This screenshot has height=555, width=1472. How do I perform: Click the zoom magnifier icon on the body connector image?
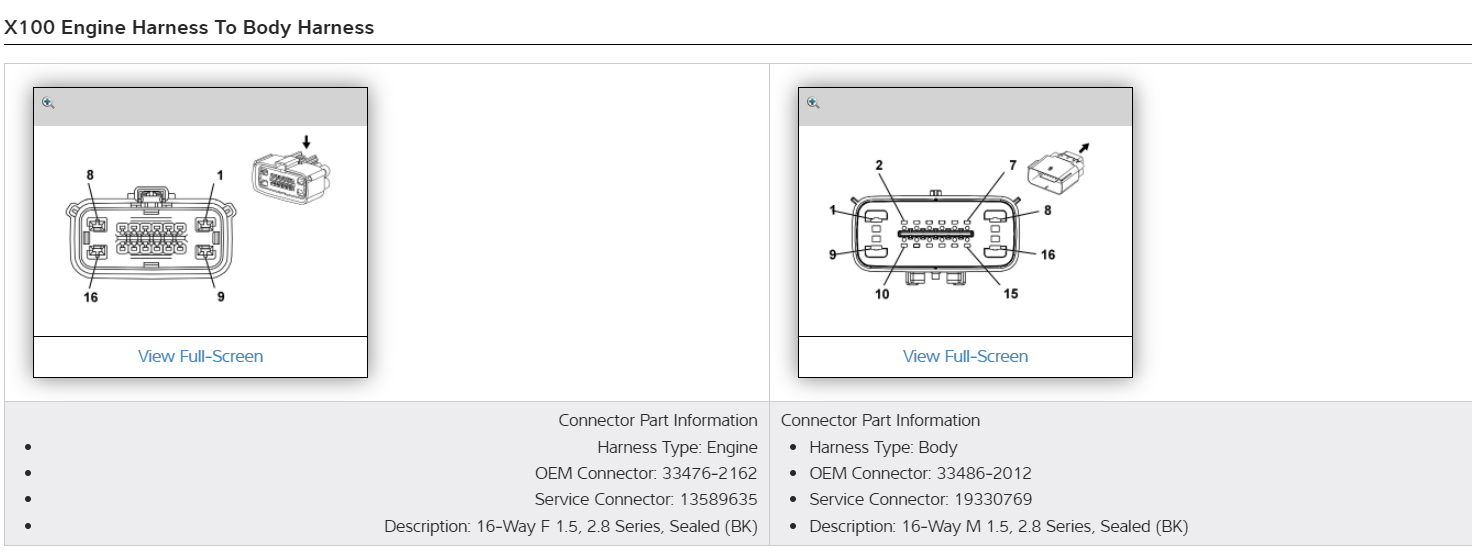[x=813, y=103]
